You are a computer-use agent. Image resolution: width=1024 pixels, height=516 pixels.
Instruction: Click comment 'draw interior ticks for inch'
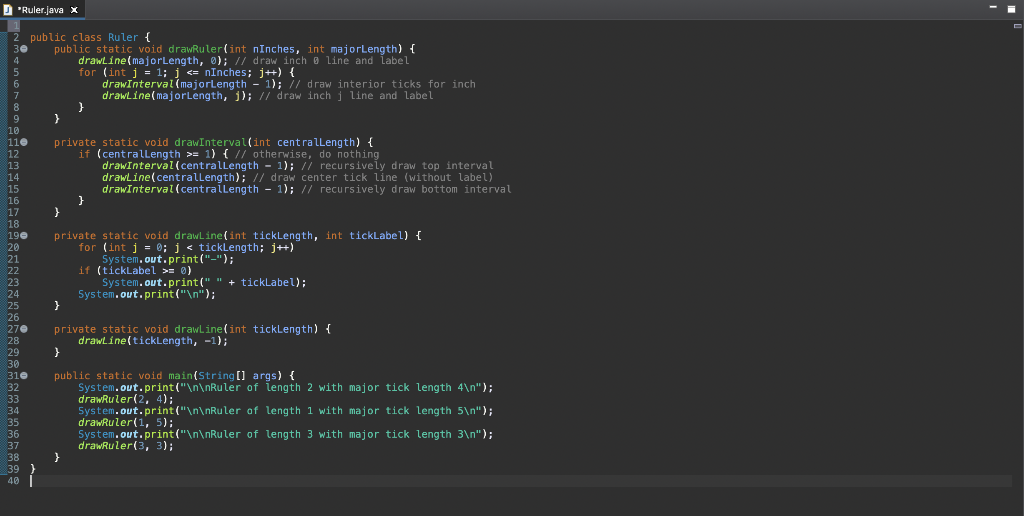click(382, 84)
